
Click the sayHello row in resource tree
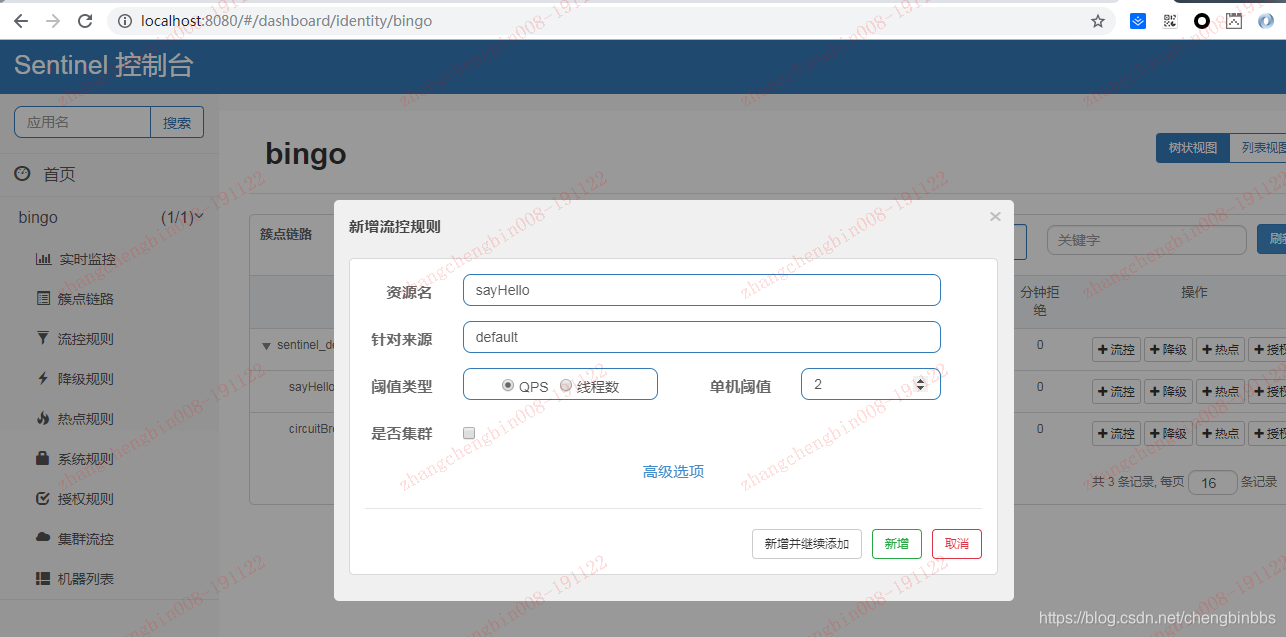[x=311, y=386]
